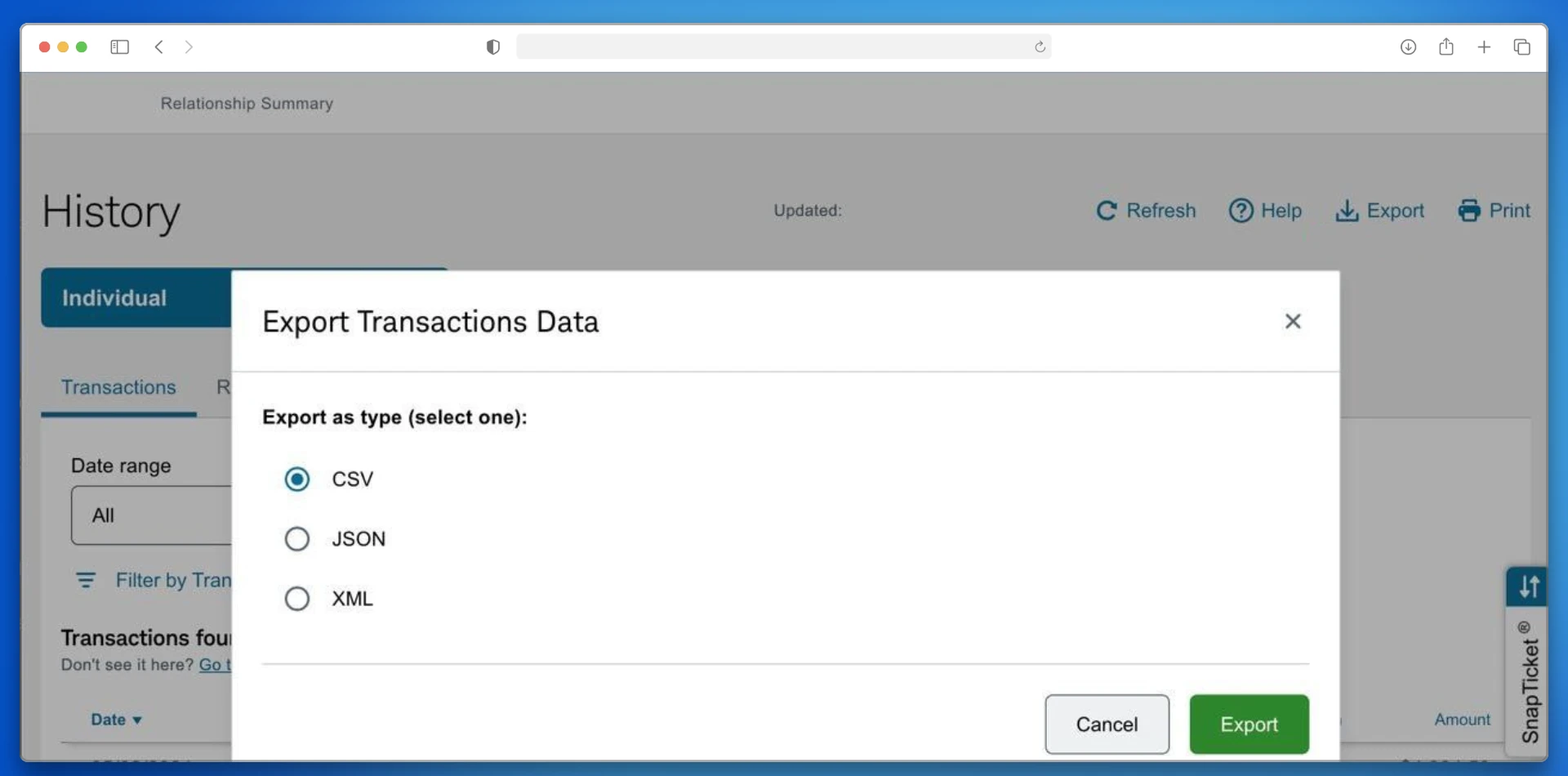Reload the page in the address bar
Image resolution: width=1568 pixels, height=776 pixels.
pyautogui.click(x=1040, y=47)
